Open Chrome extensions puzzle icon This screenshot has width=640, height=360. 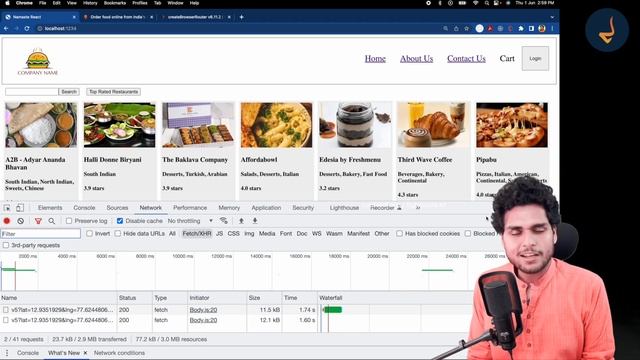521,29
